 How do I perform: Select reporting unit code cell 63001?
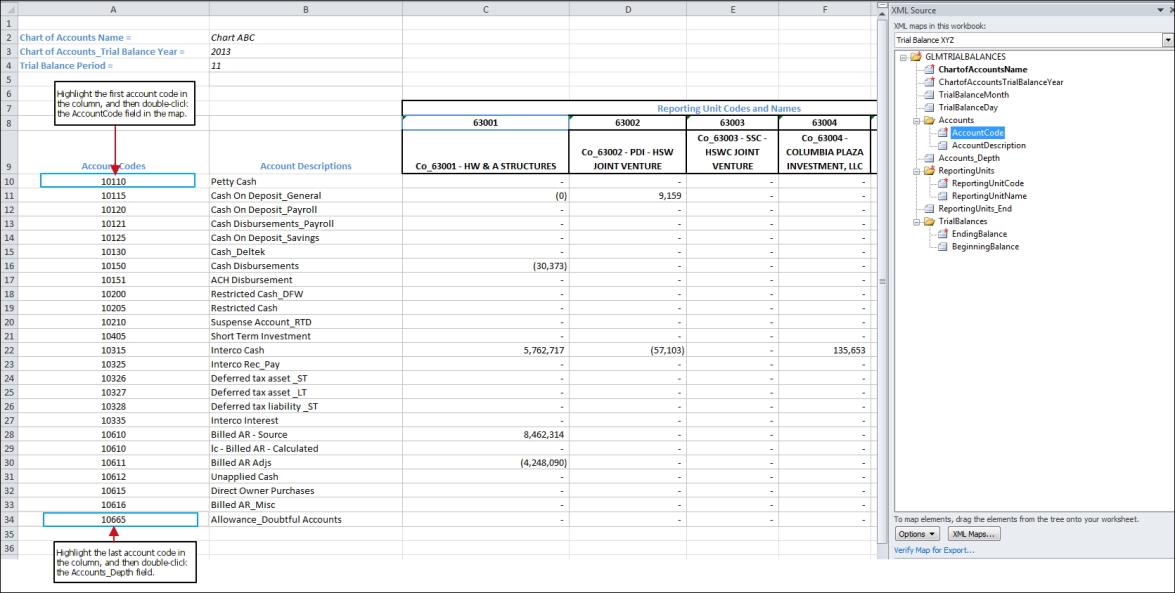486,122
